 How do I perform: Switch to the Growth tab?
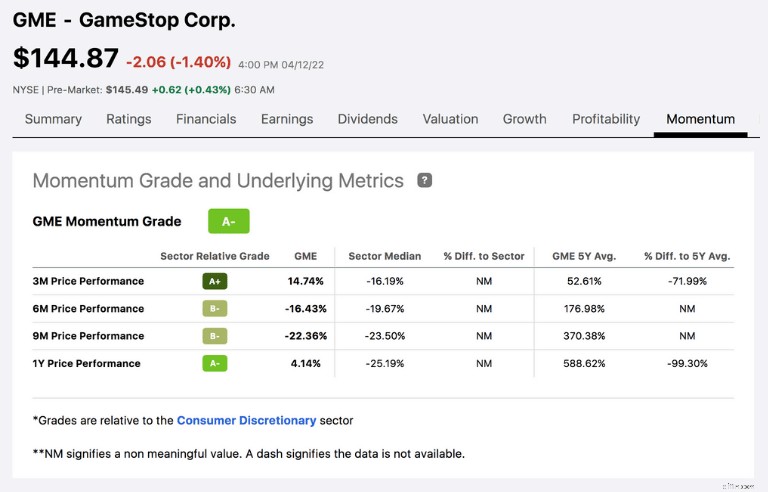click(525, 119)
